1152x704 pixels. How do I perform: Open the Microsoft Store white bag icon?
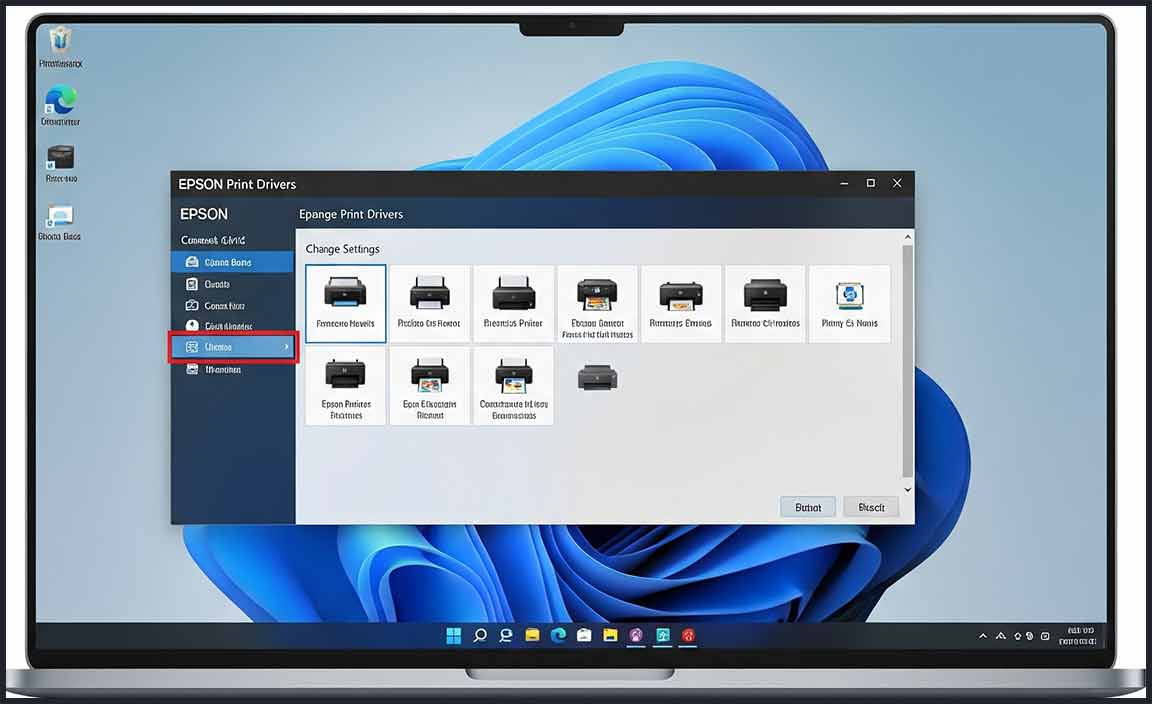(x=584, y=636)
